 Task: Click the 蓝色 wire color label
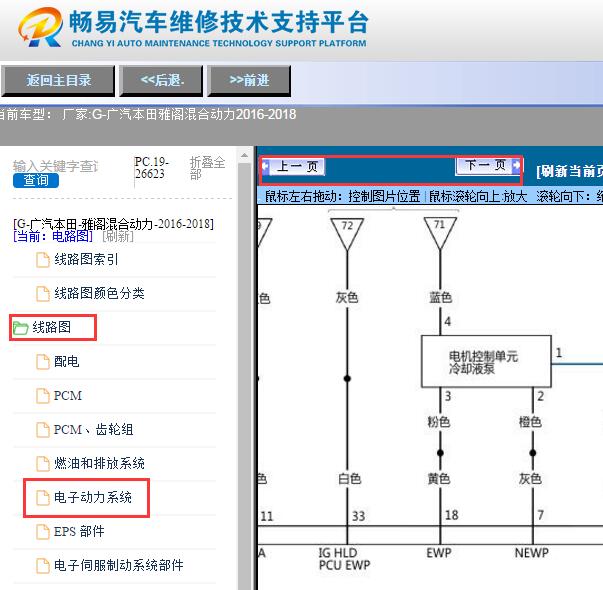click(440, 297)
